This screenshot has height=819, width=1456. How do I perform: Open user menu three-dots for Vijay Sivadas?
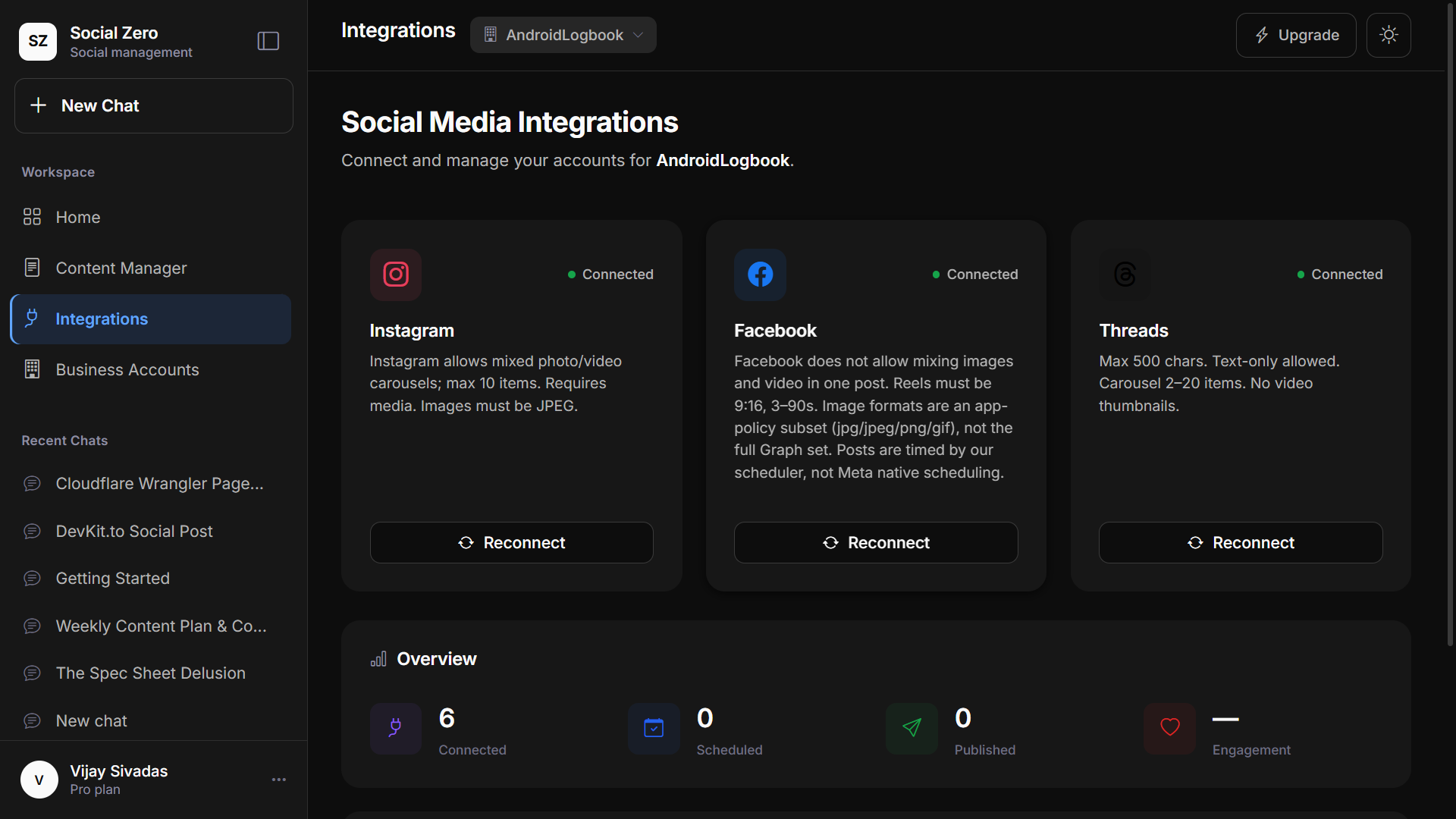pos(279,780)
